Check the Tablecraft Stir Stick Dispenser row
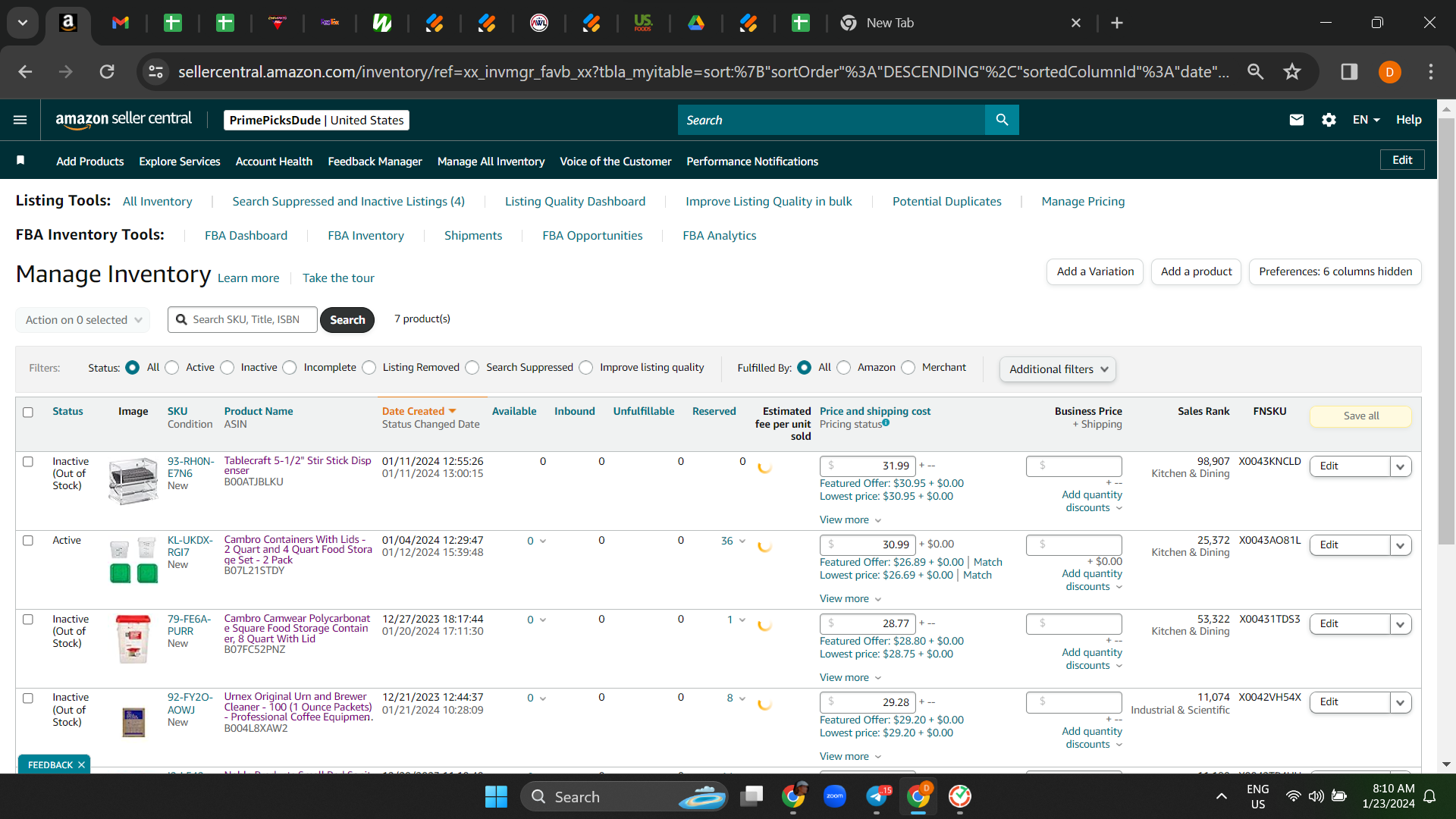This screenshot has width=1456, height=819. tap(28, 462)
